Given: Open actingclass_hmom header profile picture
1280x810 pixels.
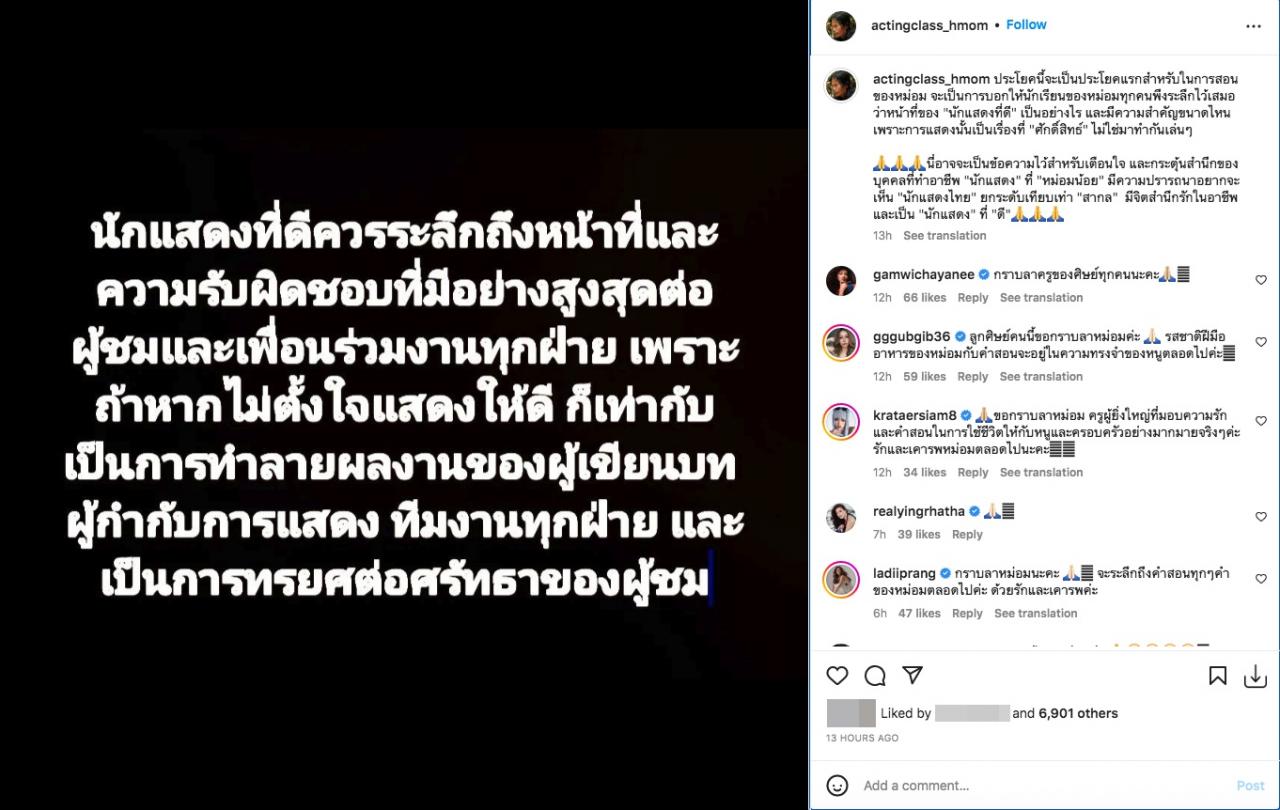Looking at the screenshot, I should [841, 26].
